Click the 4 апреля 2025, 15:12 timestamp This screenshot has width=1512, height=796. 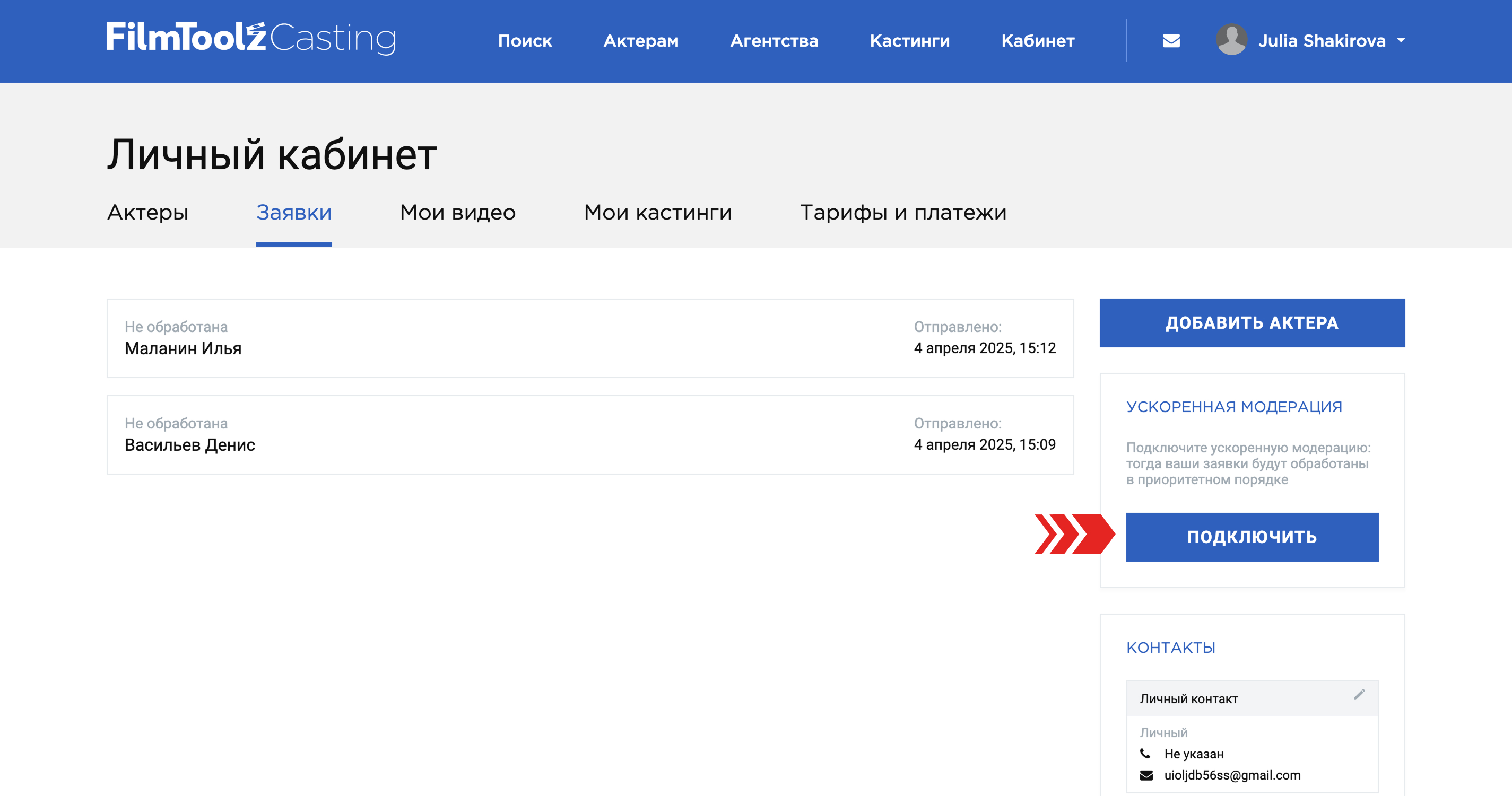pyautogui.click(x=984, y=348)
